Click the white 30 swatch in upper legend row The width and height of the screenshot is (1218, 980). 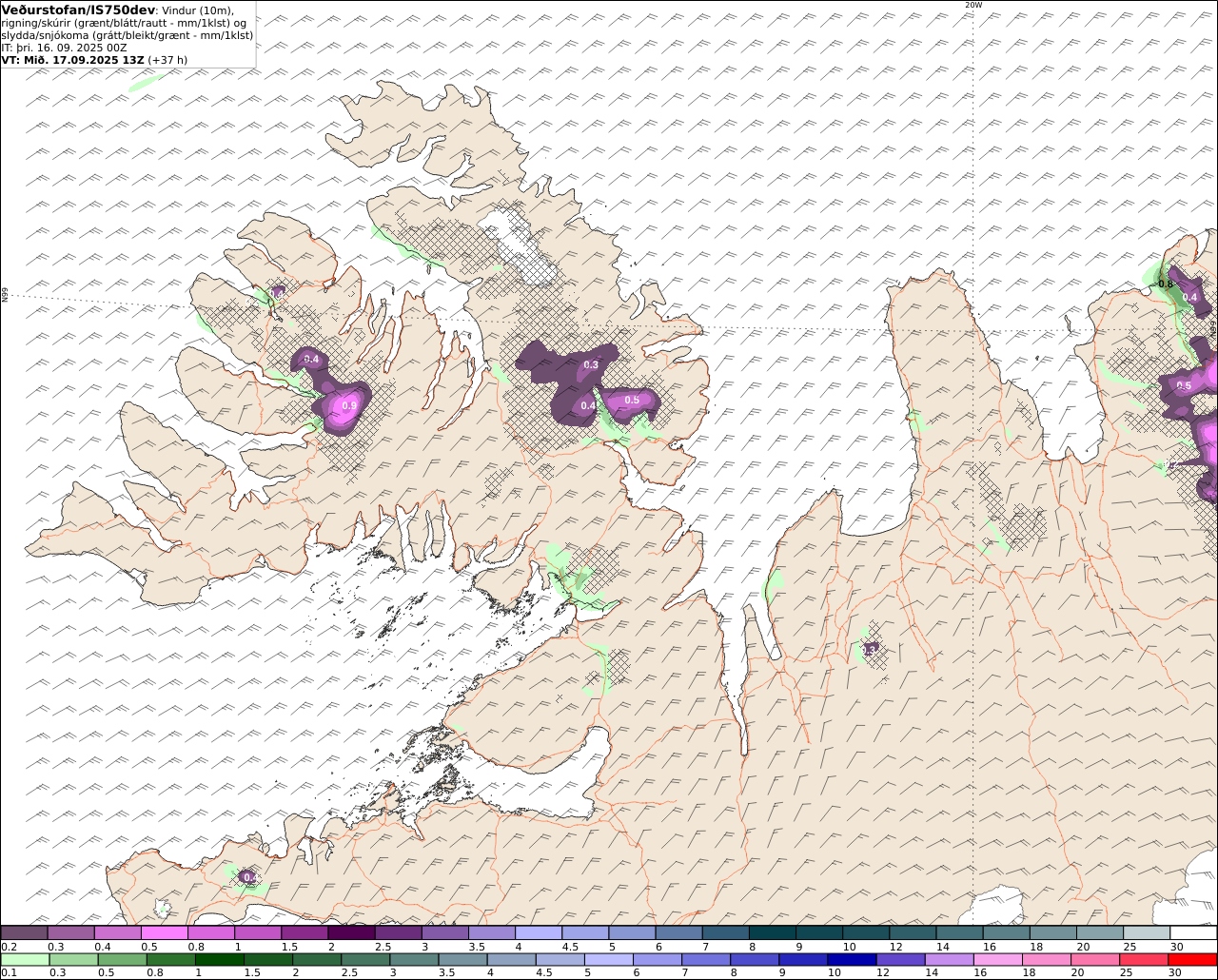(x=1194, y=932)
